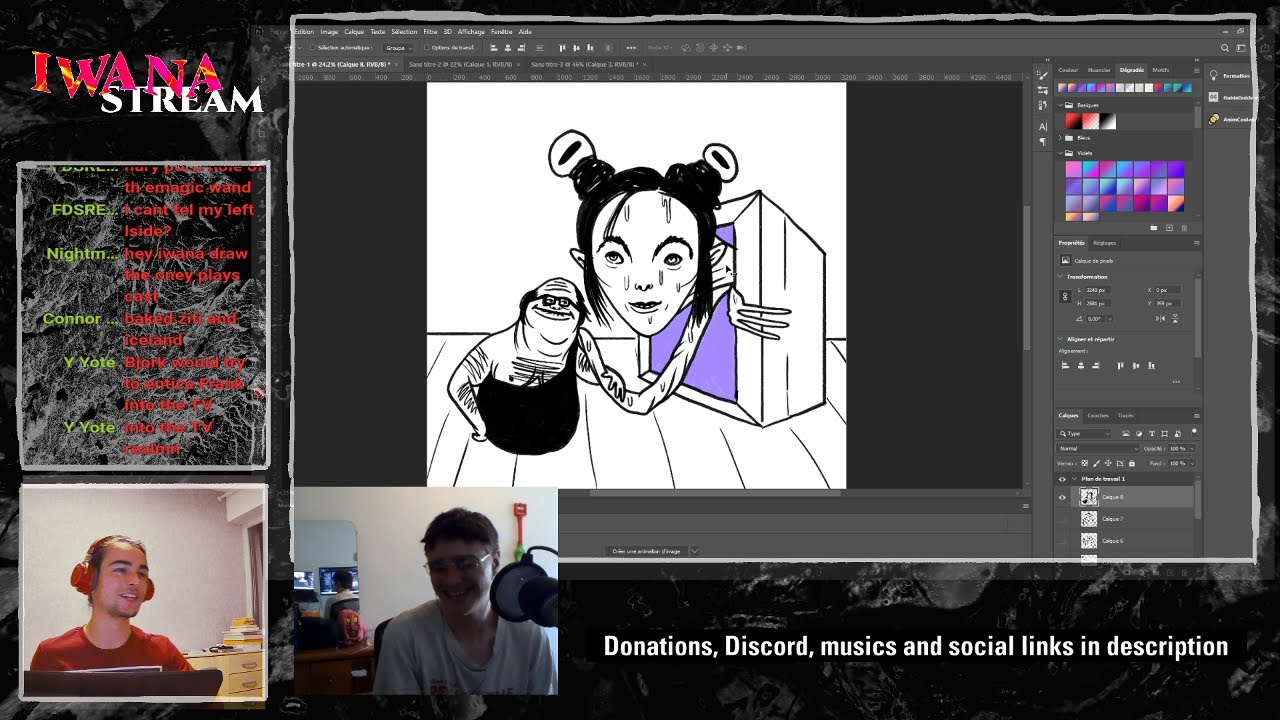Filter layers by pixel layer icon
1280x720 pixels.
click(x=1126, y=434)
